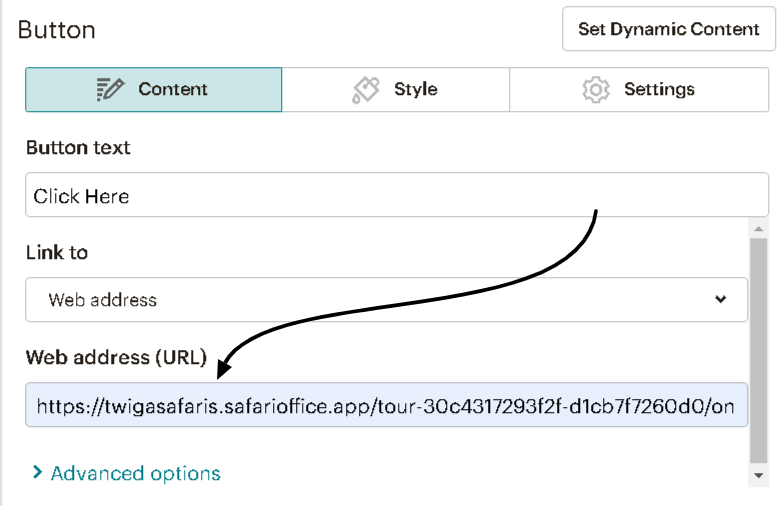Click the vertical scrollbar thumb
The width and height of the screenshot is (783, 506).
759,350
